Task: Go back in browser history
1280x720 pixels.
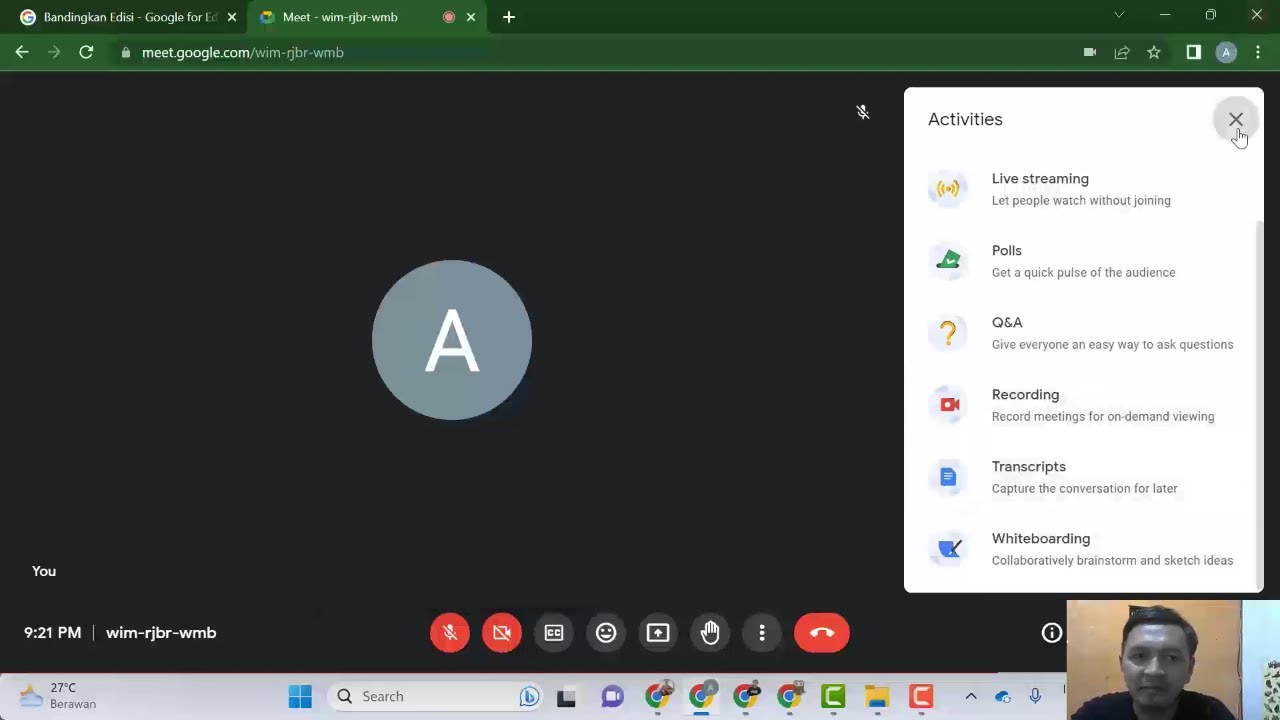Action: 22,52
